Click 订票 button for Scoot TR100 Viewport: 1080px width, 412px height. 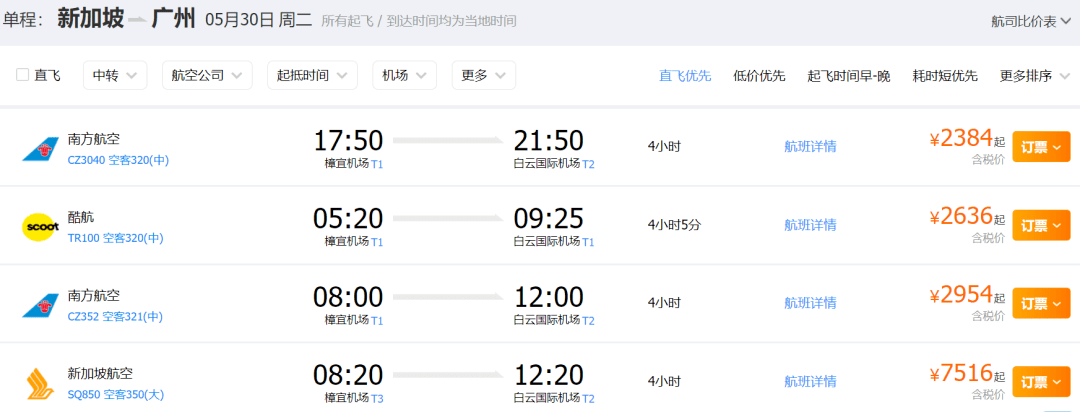point(1041,225)
